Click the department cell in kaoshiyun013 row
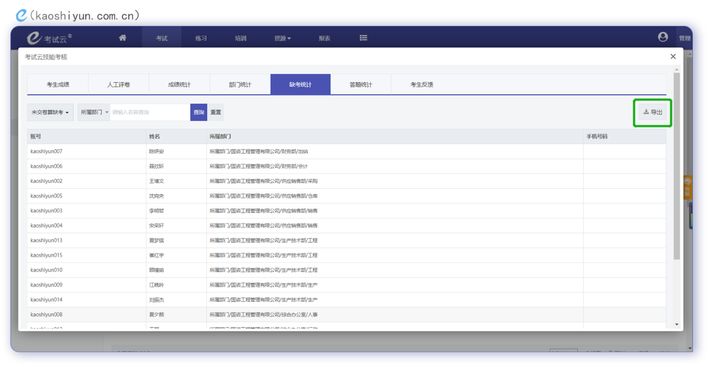 (x=395, y=240)
